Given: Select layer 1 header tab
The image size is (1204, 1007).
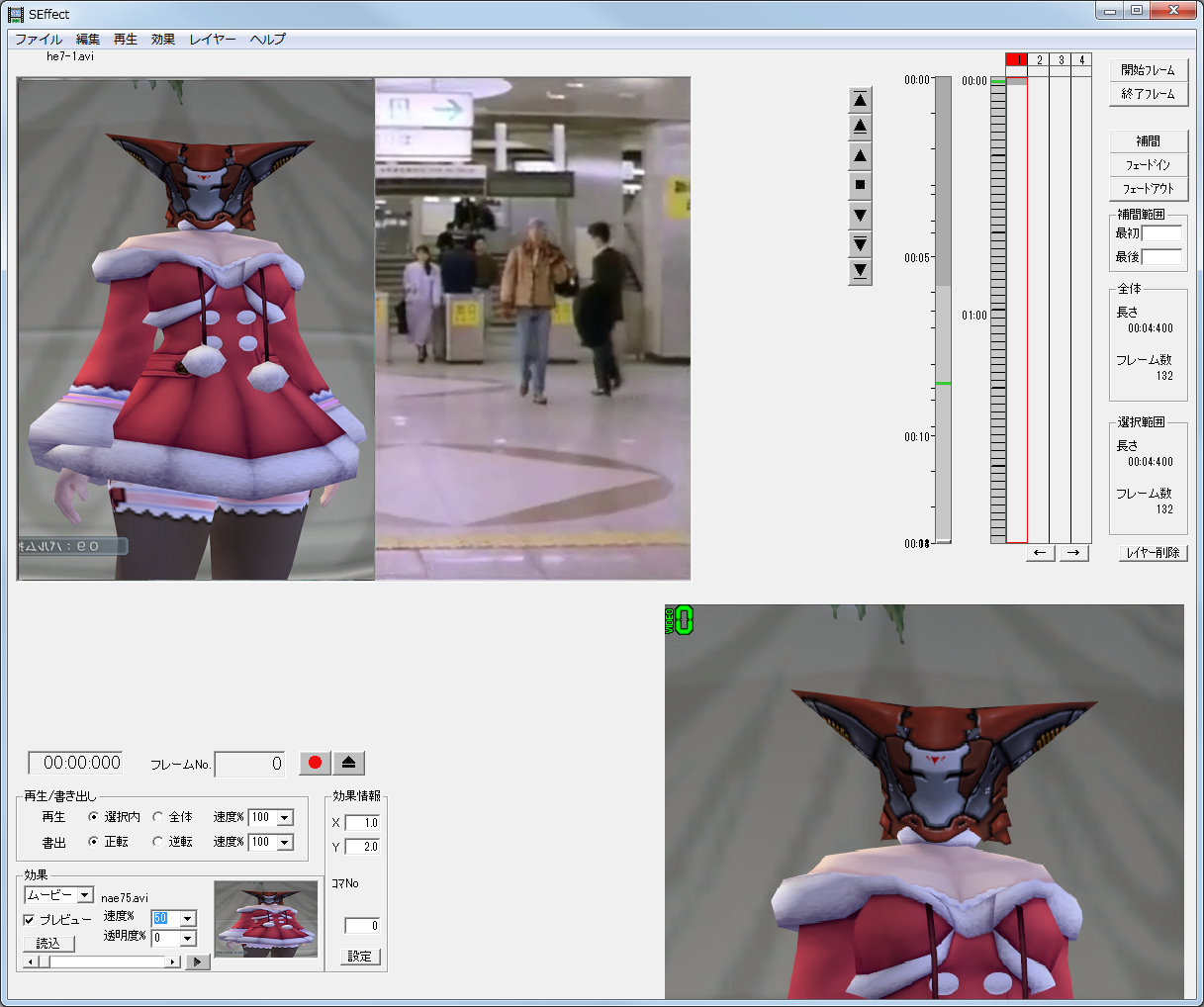Looking at the screenshot, I should [1016, 60].
